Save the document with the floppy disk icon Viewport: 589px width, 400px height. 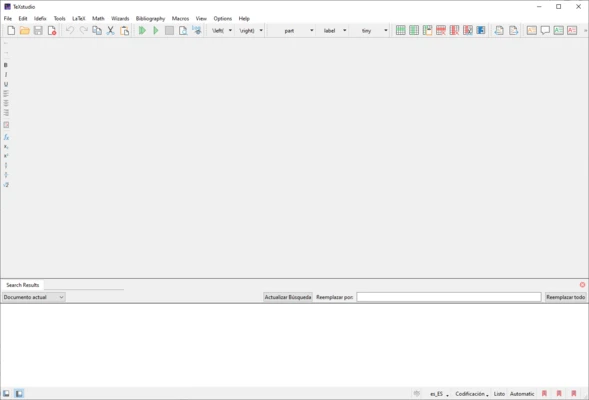tap(38, 30)
